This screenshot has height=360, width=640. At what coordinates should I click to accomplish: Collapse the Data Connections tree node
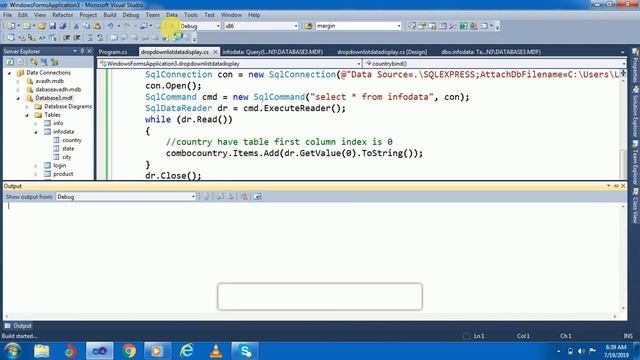point(9,73)
